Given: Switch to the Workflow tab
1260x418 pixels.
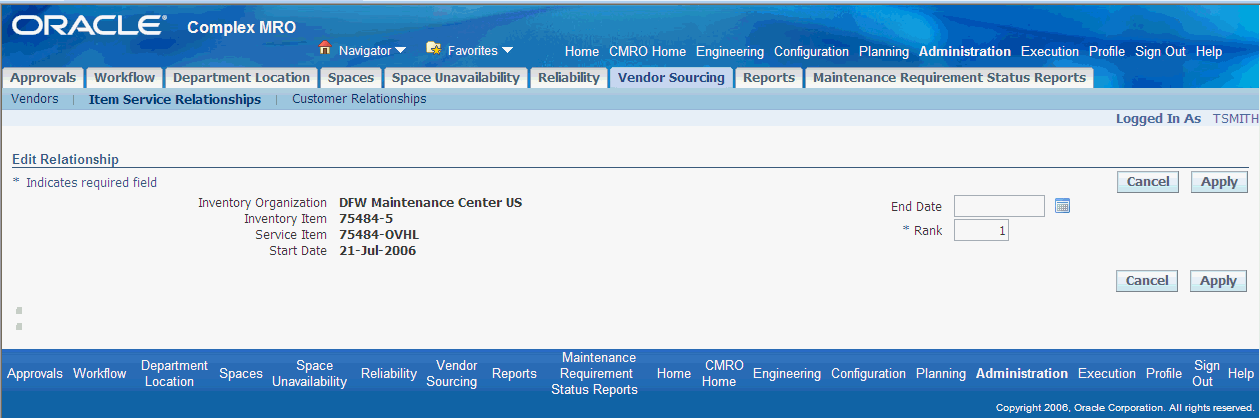Looking at the screenshot, I should click(x=125, y=77).
